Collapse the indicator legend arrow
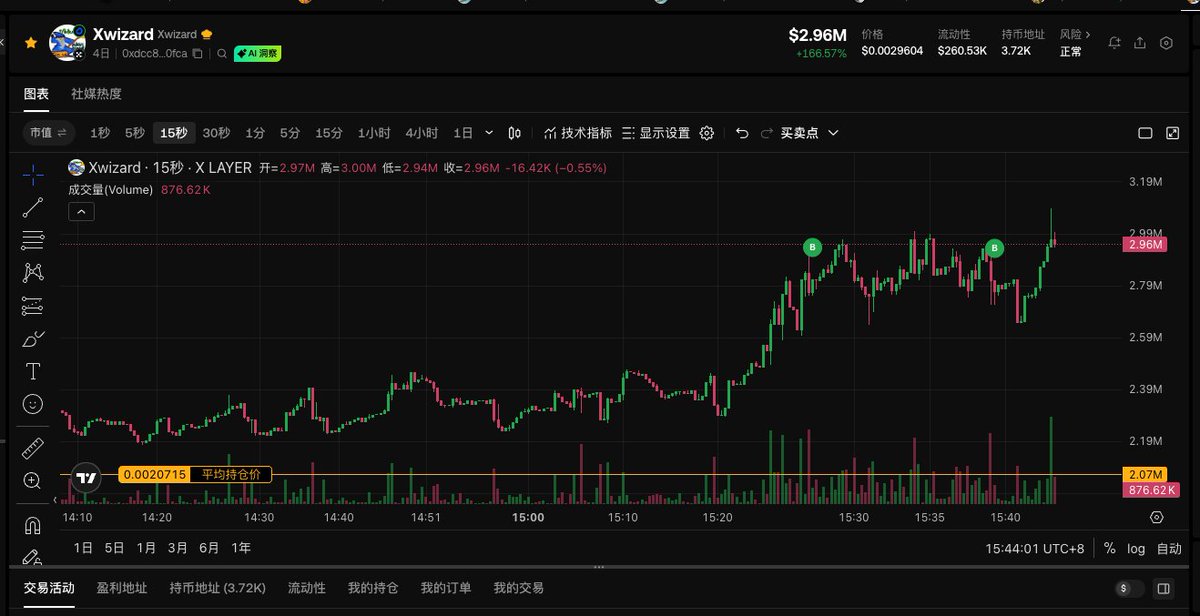Image resolution: width=1200 pixels, height=616 pixels. click(81, 211)
